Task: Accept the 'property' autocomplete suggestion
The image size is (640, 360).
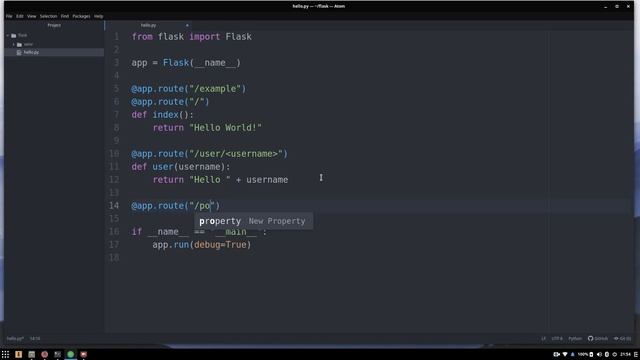Action: click(253, 221)
